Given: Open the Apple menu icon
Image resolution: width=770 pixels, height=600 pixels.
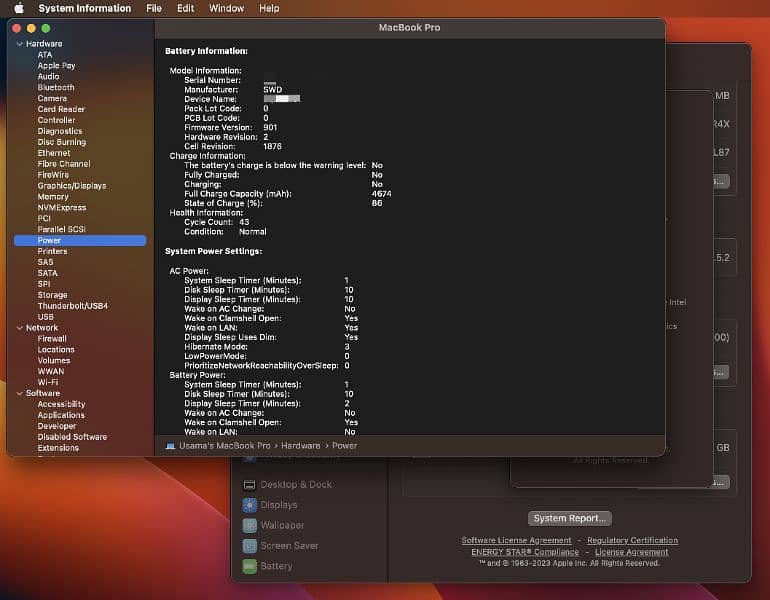Looking at the screenshot, I should (19, 8).
